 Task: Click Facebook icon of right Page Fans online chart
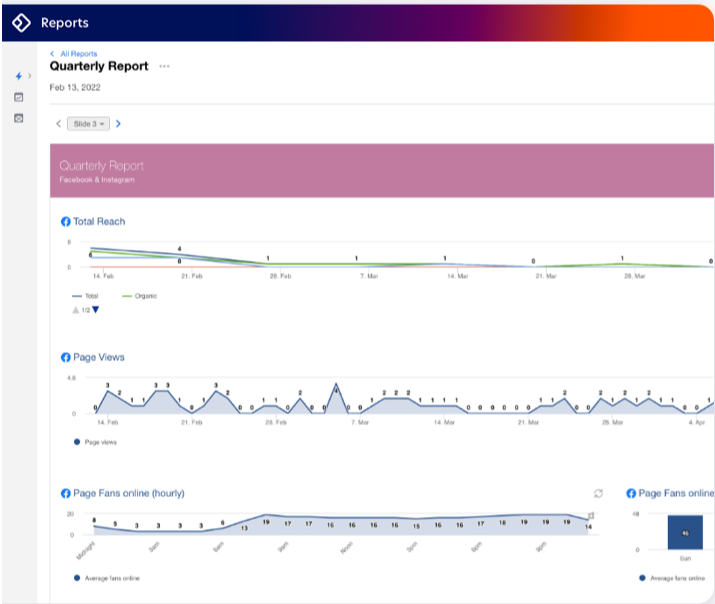tap(631, 493)
